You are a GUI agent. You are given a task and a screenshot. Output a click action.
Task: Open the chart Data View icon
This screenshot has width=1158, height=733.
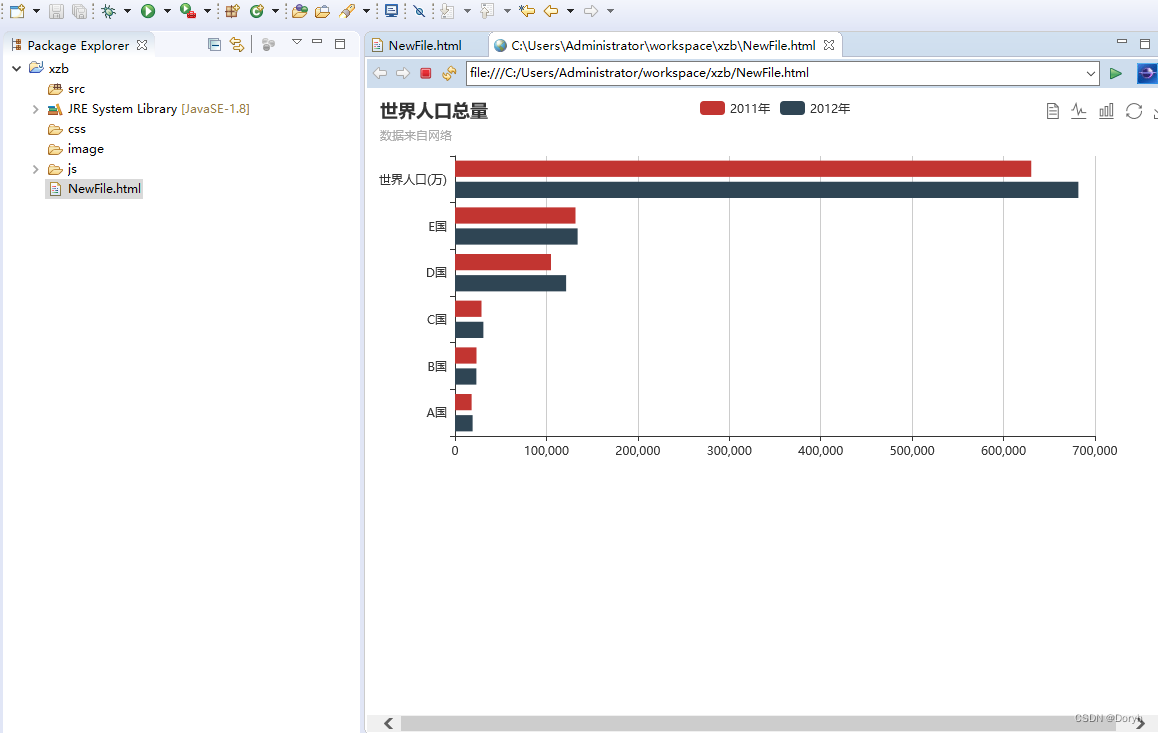click(1052, 111)
